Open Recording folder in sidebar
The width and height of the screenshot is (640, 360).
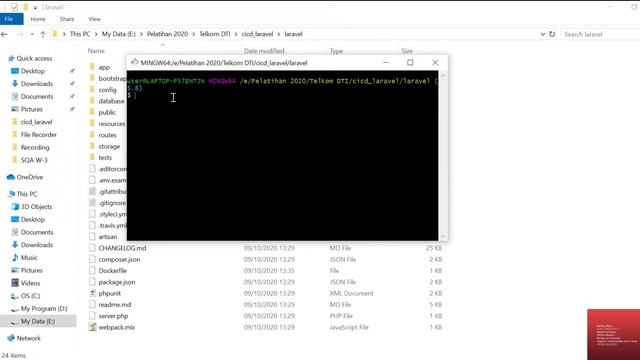pyautogui.click(x=35, y=147)
